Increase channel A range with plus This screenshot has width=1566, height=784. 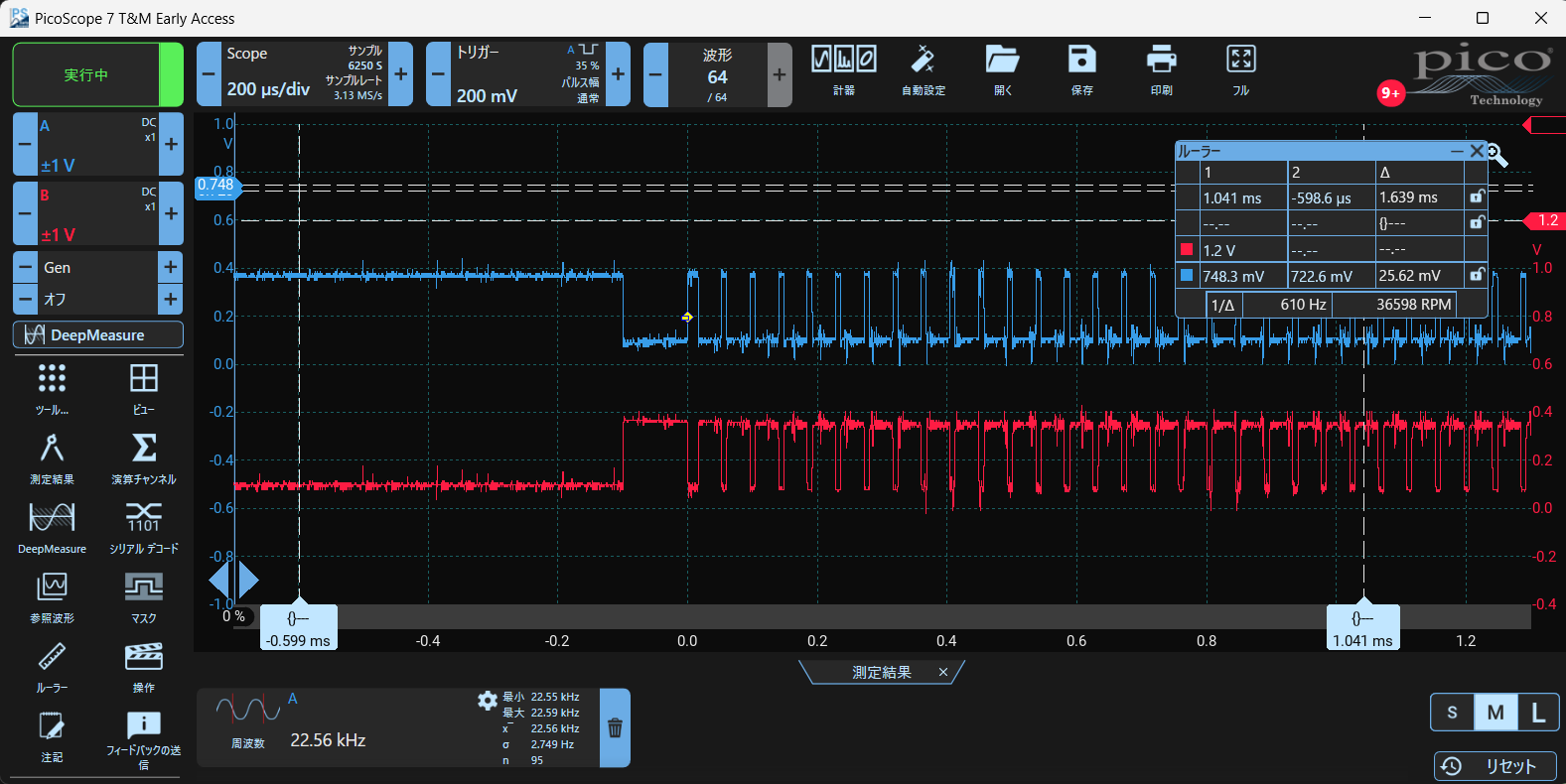tap(171, 144)
